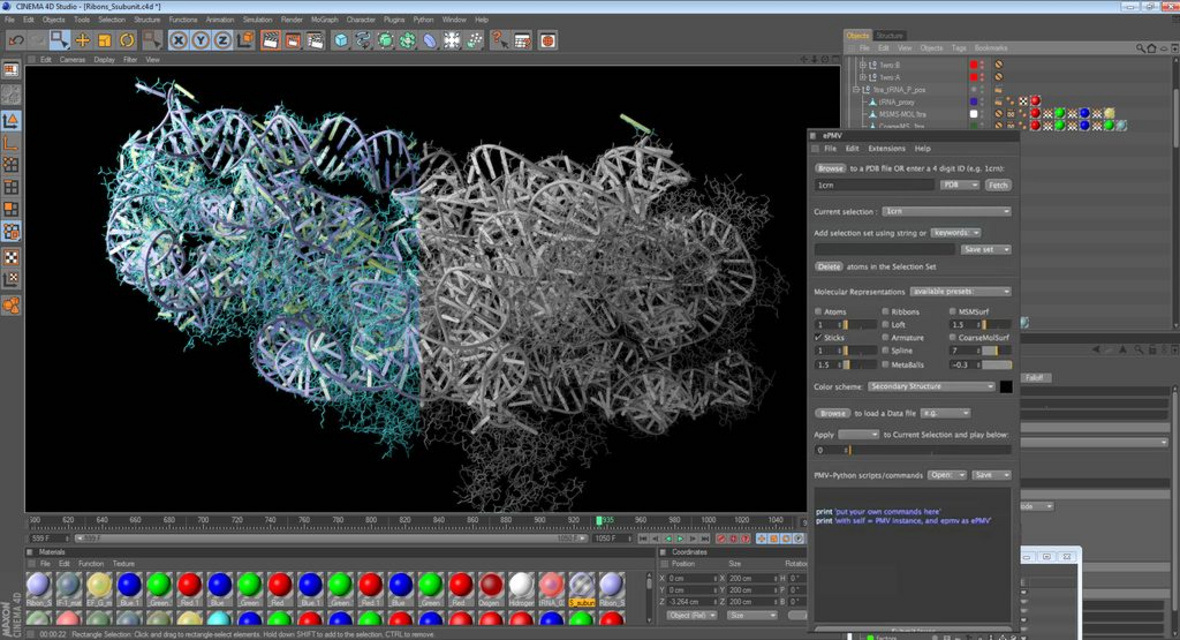
Task: Click the Scale tool icon
Action: click(x=105, y=41)
